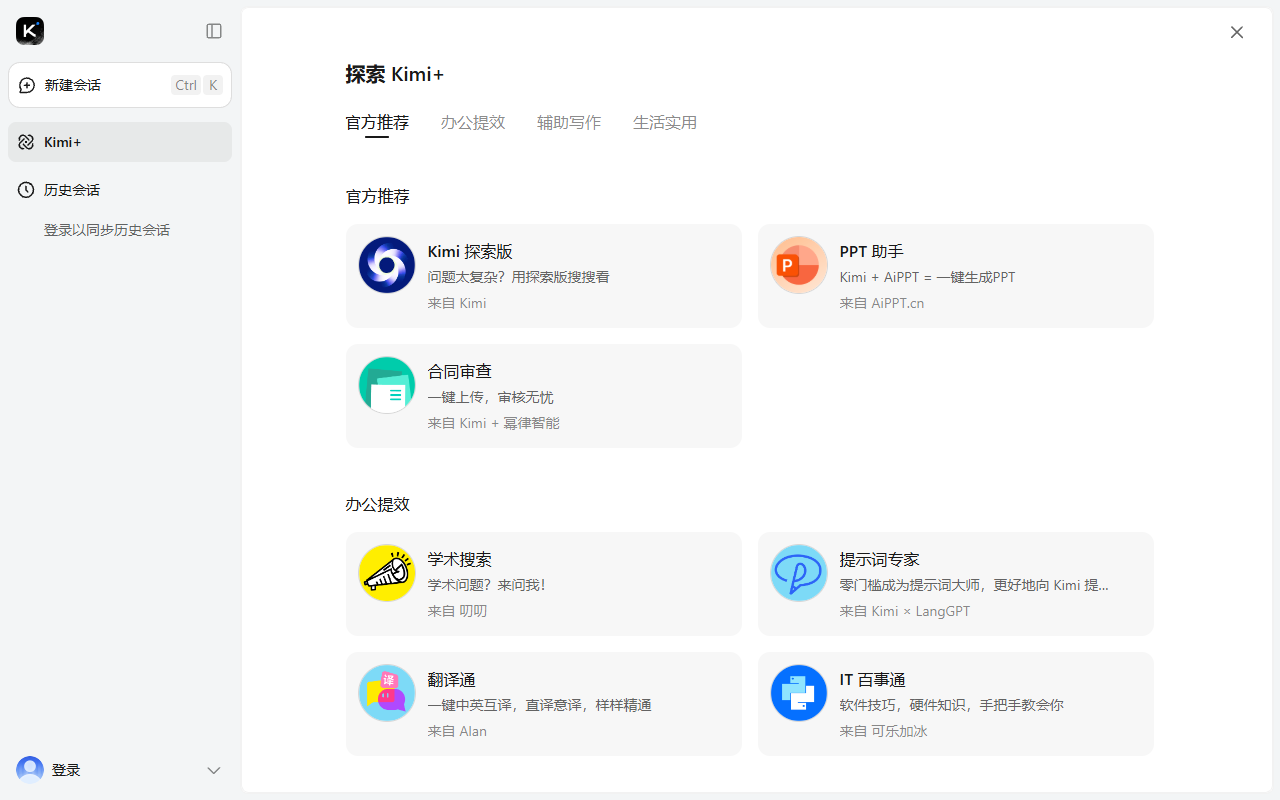The height and width of the screenshot is (800, 1280).
Task: Click the 探索 Kimi+ heading
Action: [x=395, y=75]
